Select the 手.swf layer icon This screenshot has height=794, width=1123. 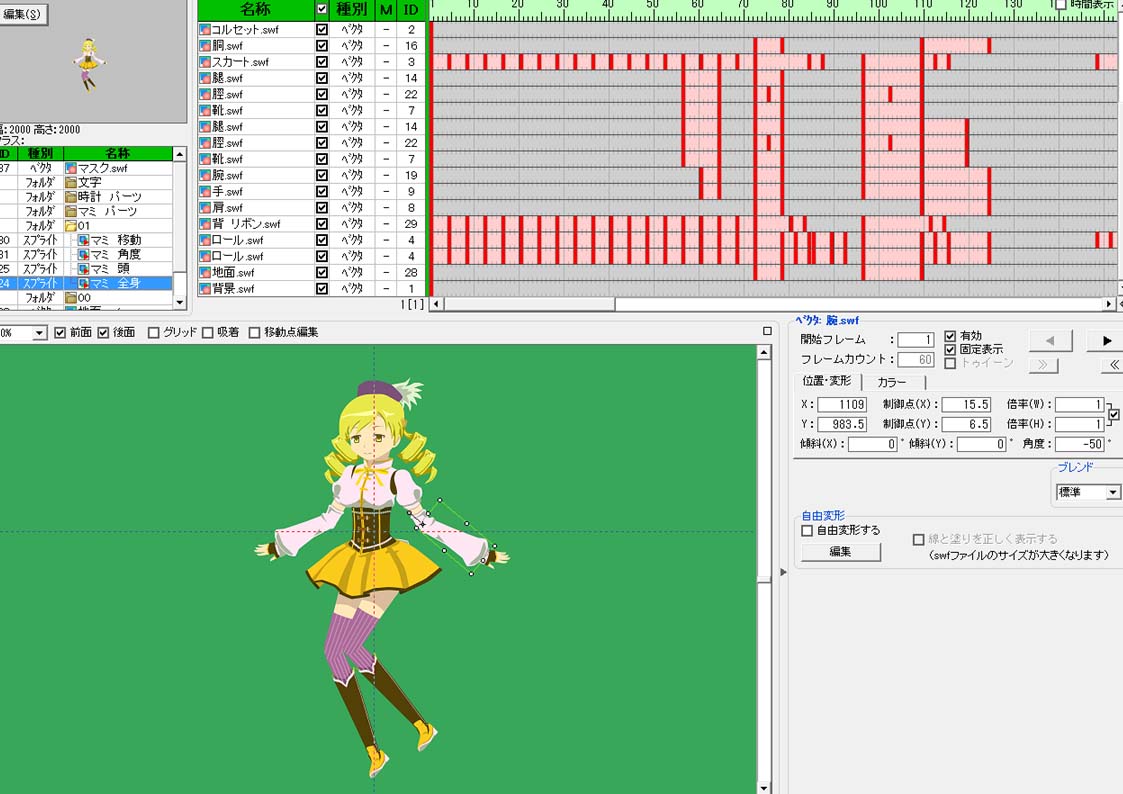(205, 192)
